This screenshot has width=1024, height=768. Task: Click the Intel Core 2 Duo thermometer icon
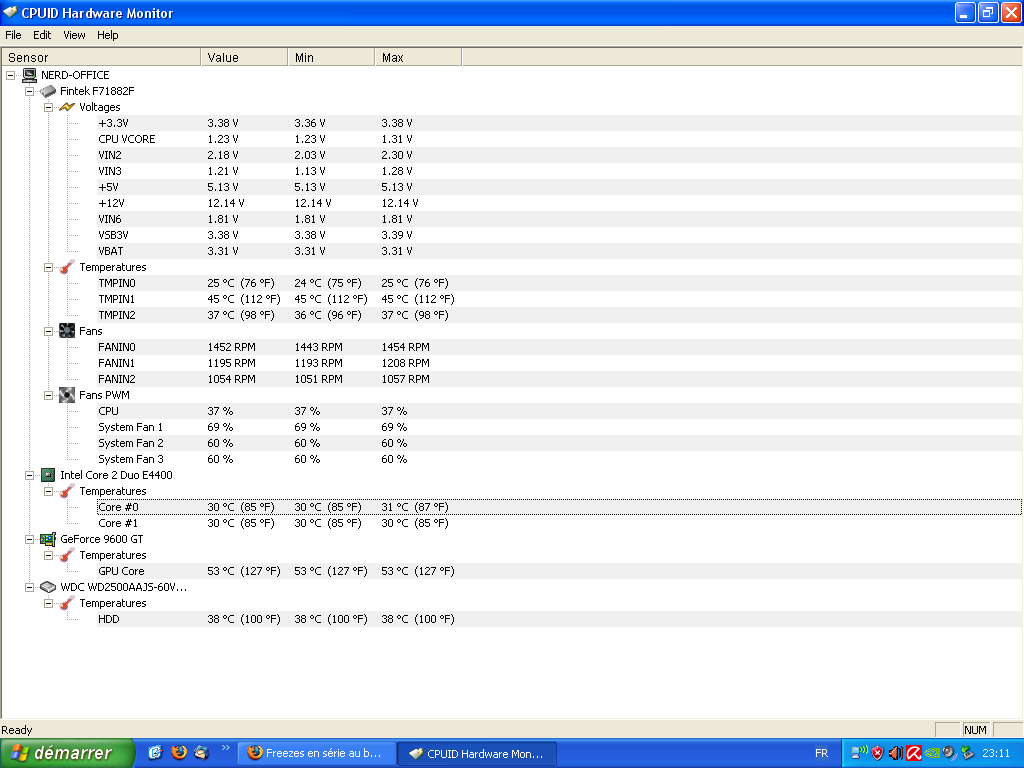tap(67, 491)
